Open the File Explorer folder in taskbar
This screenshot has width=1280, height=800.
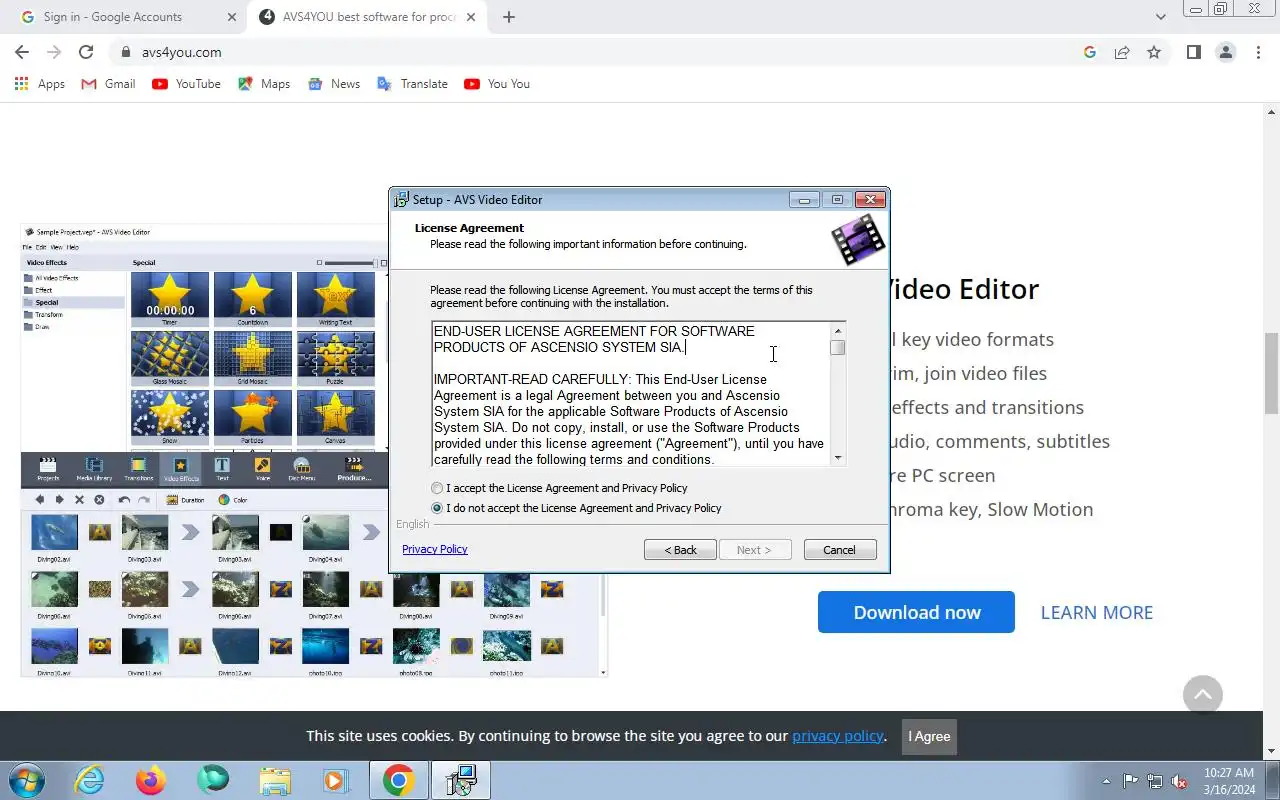[274, 780]
